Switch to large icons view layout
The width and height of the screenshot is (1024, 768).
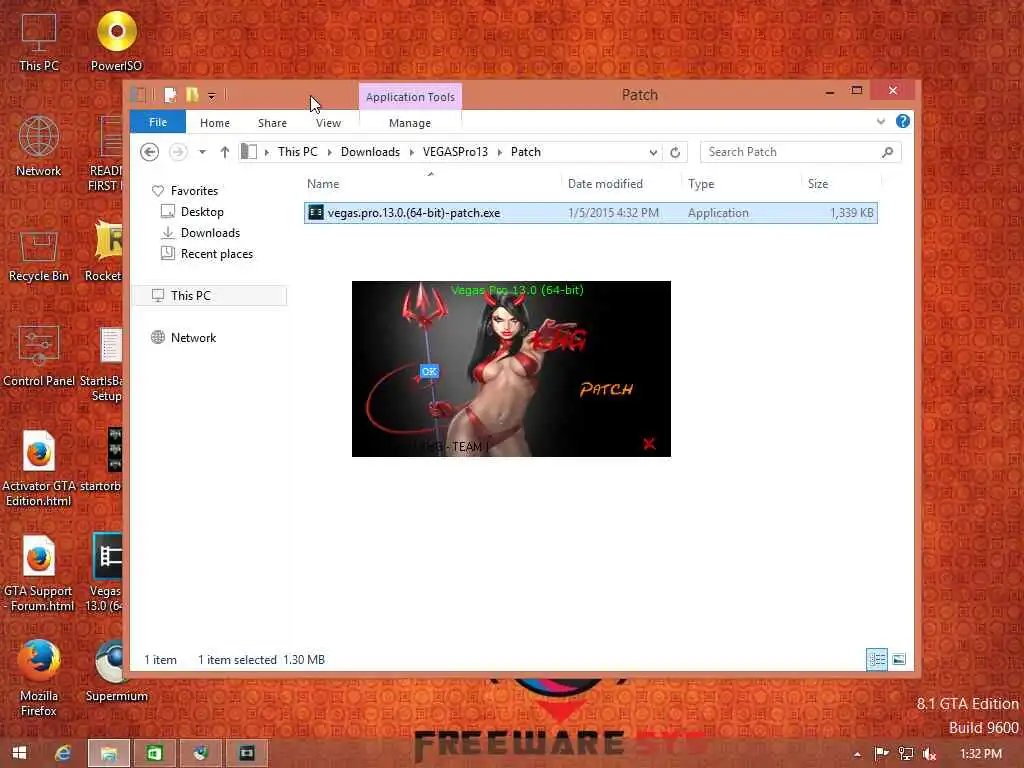click(899, 660)
